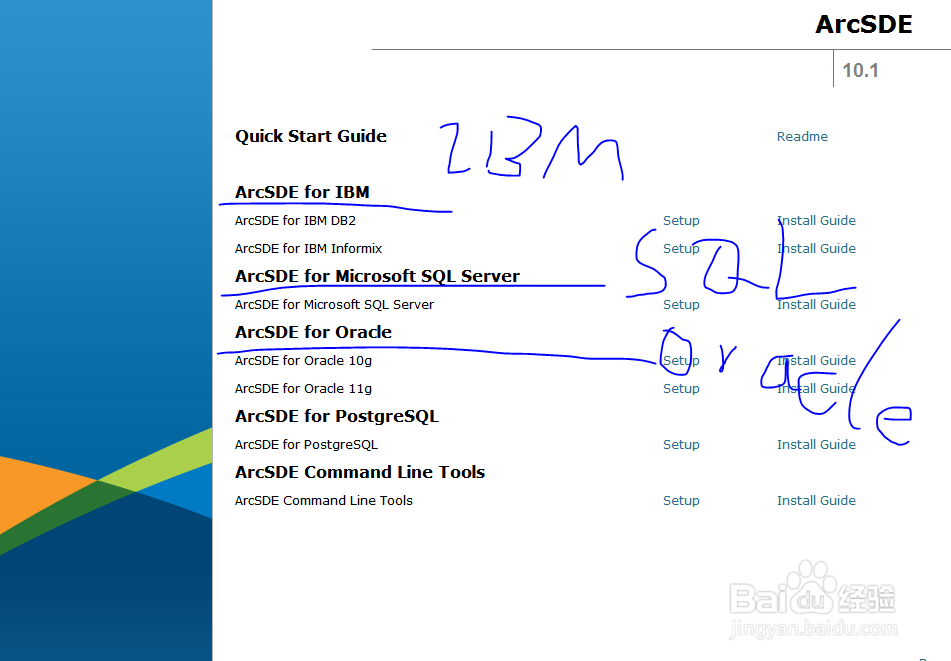951x661 pixels.
Task: Click the 10.1 version number
Action: (860, 70)
